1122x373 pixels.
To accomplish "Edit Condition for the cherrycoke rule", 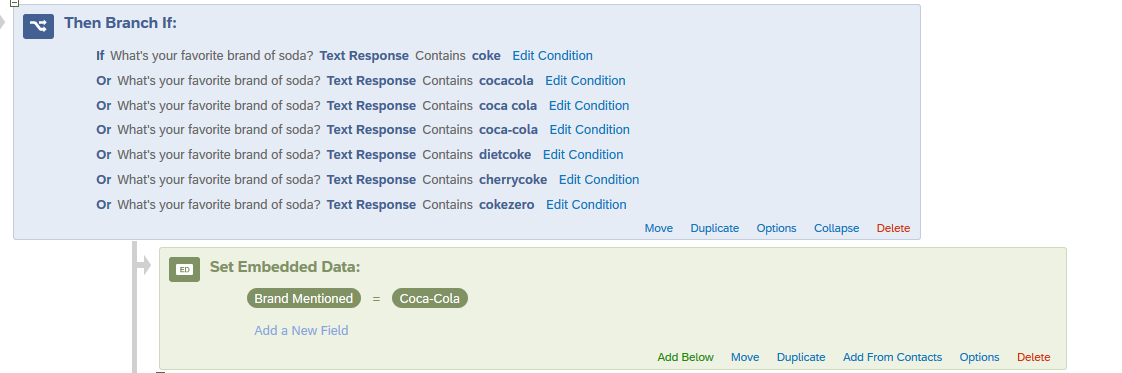I will (599, 180).
